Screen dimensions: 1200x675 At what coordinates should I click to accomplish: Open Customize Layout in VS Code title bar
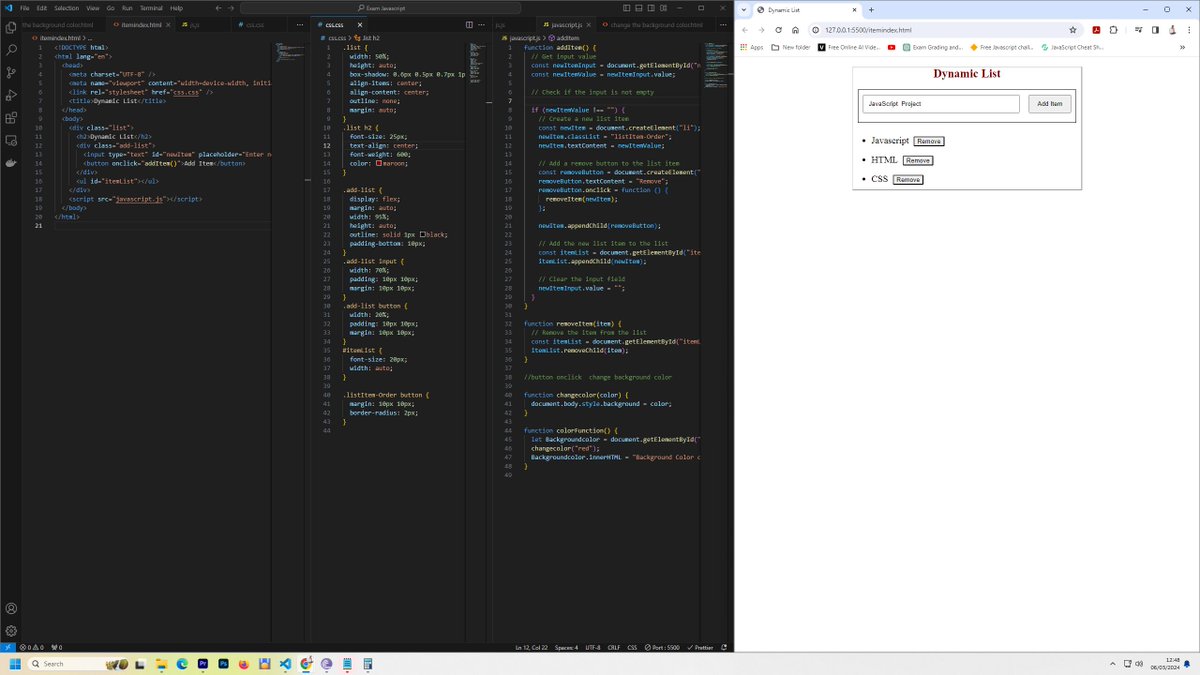pyautogui.click(x=664, y=8)
